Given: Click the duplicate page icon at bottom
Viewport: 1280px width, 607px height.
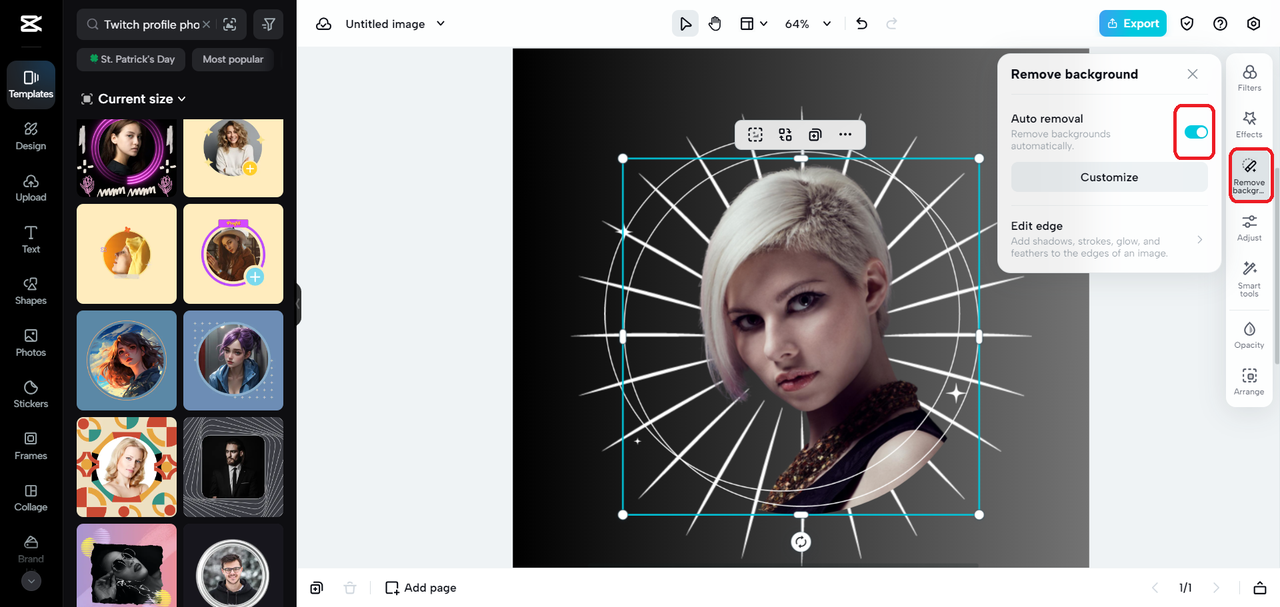Looking at the screenshot, I should (x=316, y=588).
